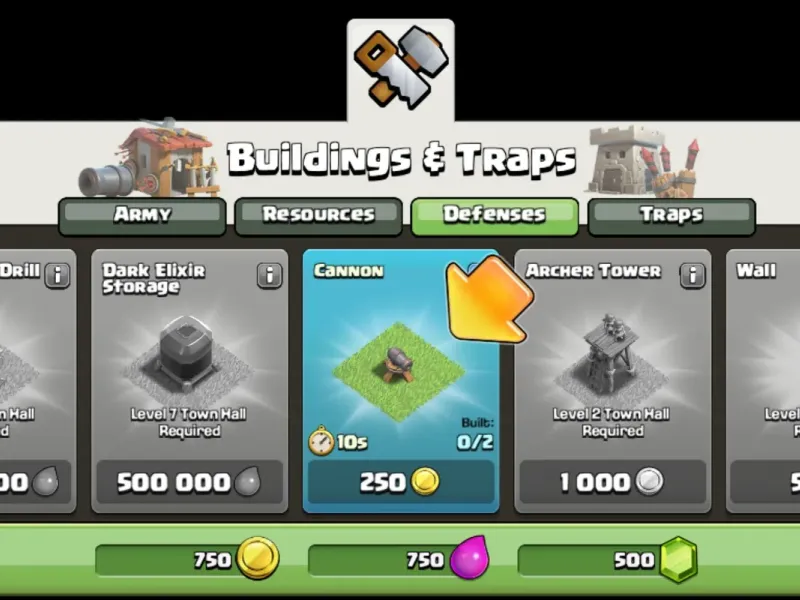The height and width of the screenshot is (600, 800).
Task: Click the stopwatch icon on Cannon card
Action: (x=321, y=440)
